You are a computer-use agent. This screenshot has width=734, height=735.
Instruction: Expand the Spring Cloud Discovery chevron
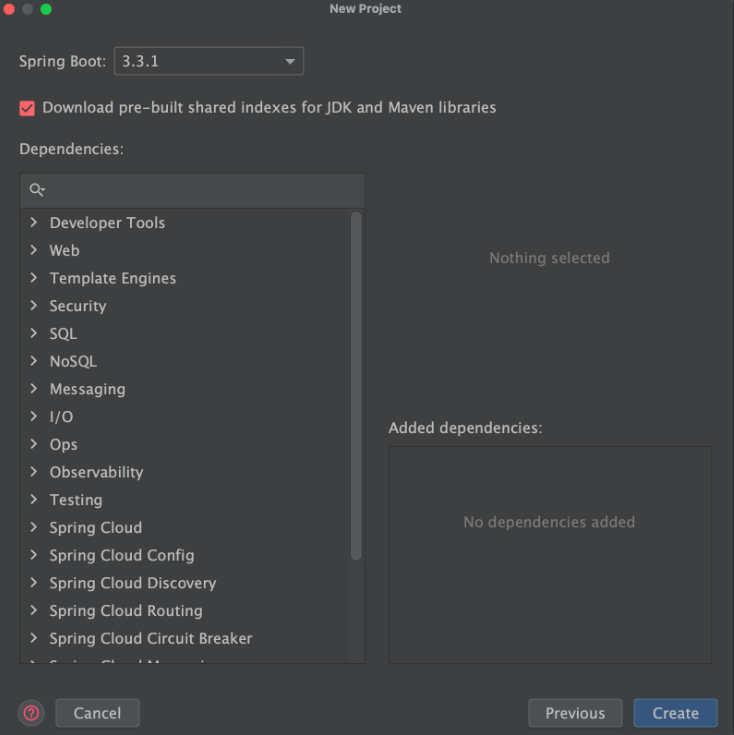(x=34, y=582)
